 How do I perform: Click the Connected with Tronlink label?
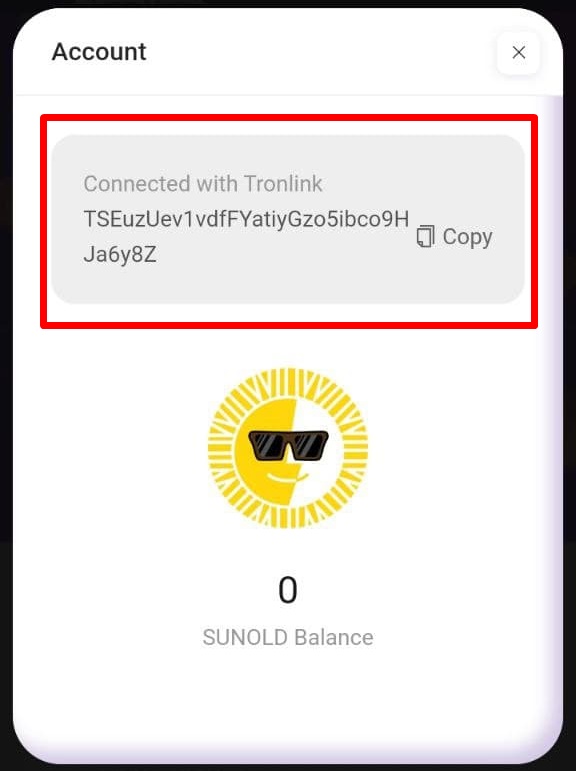click(203, 184)
